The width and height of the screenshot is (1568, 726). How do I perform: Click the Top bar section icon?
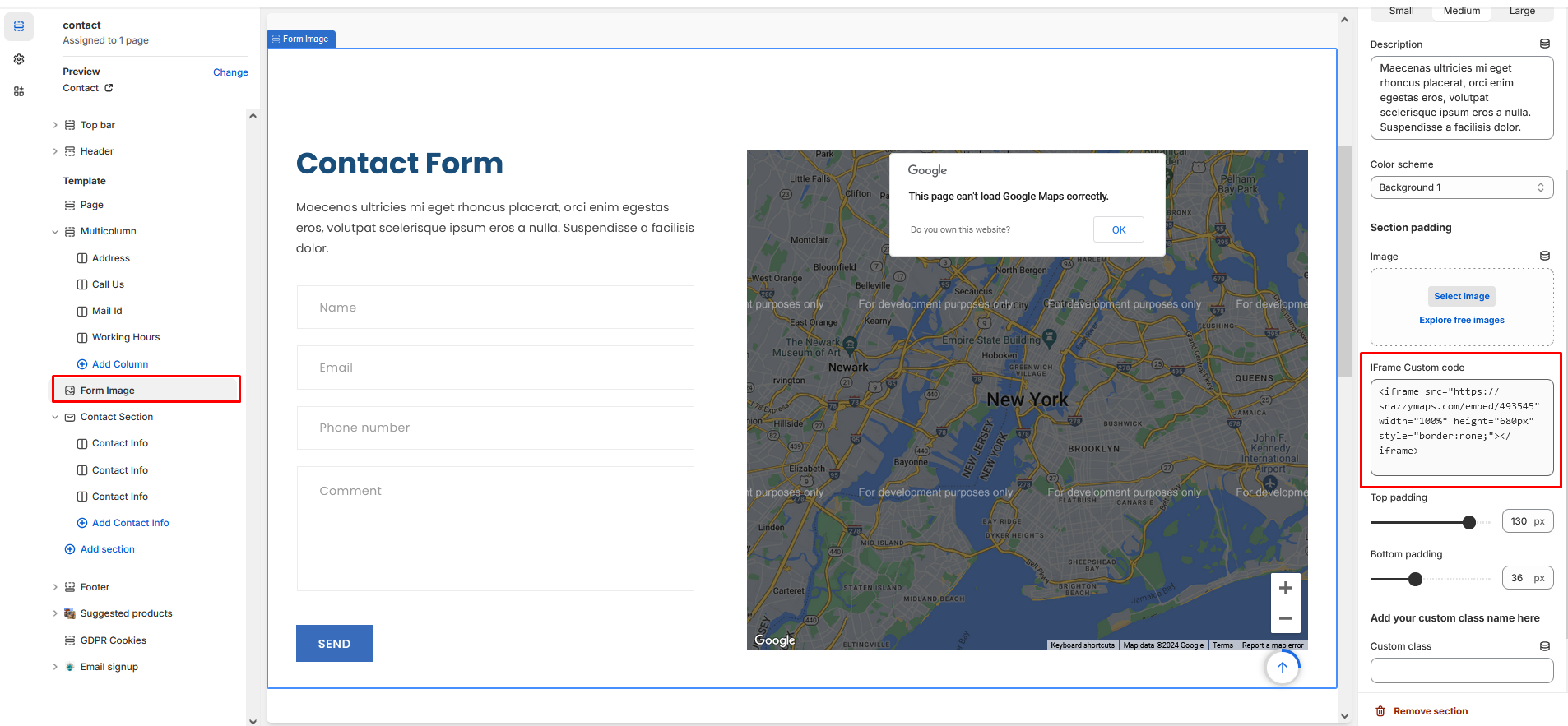(70, 125)
